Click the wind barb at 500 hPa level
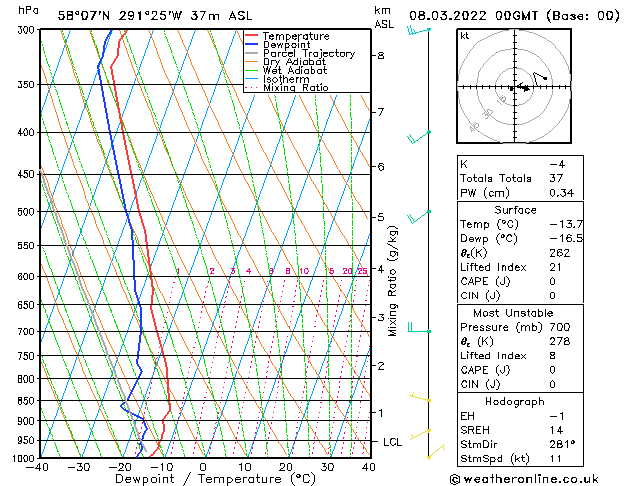Viewport: 629px width, 486px height. [x=418, y=217]
